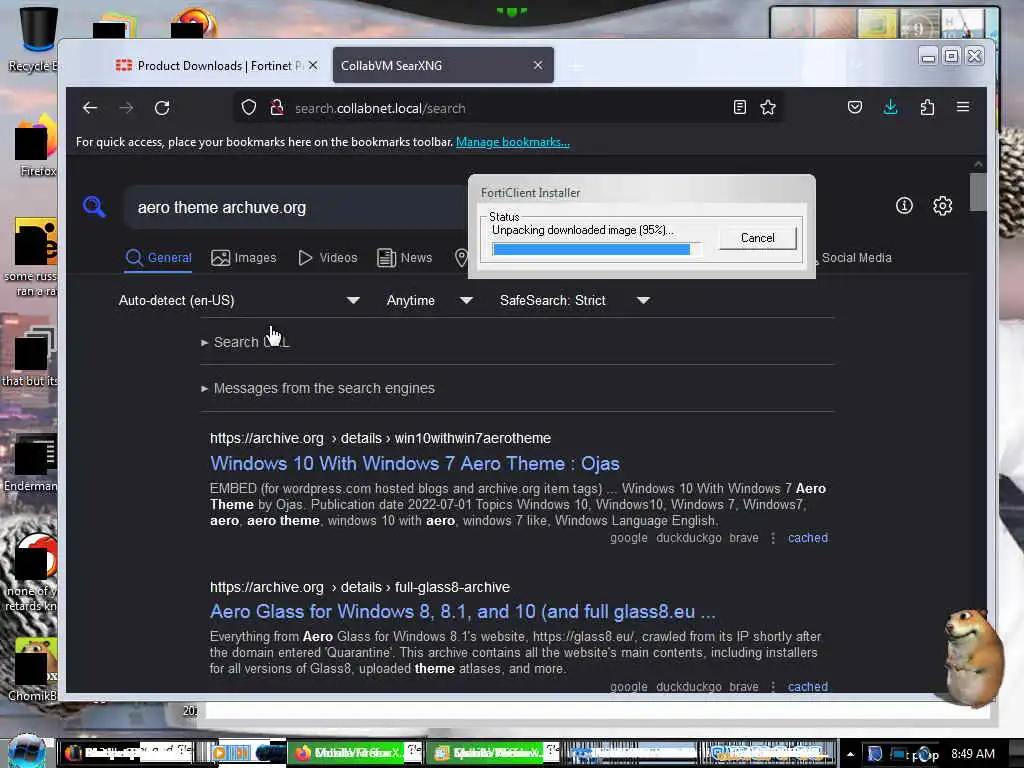
Task: Open cached copy of full-glass8-archive result
Action: point(808,686)
